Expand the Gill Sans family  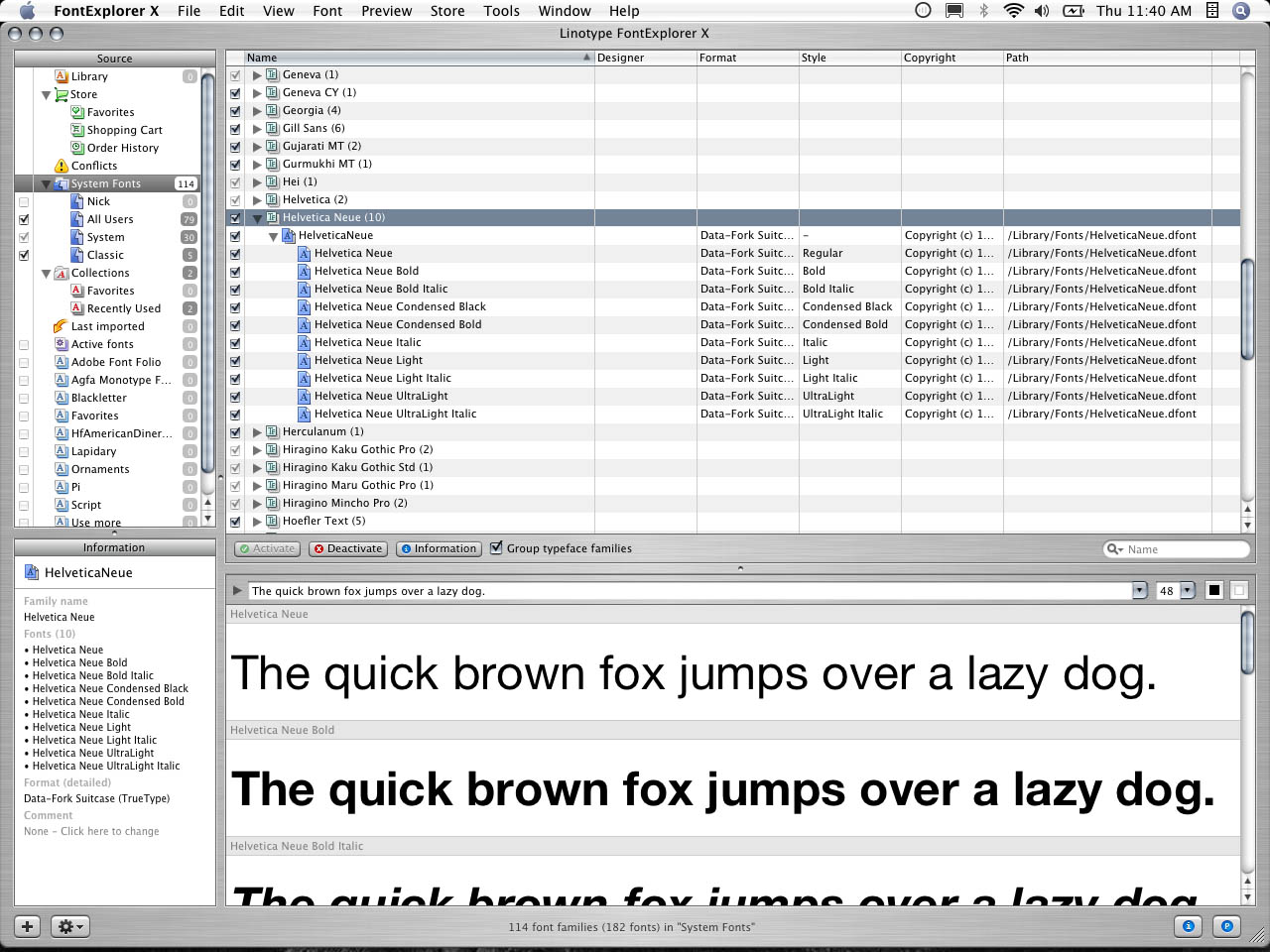point(257,129)
